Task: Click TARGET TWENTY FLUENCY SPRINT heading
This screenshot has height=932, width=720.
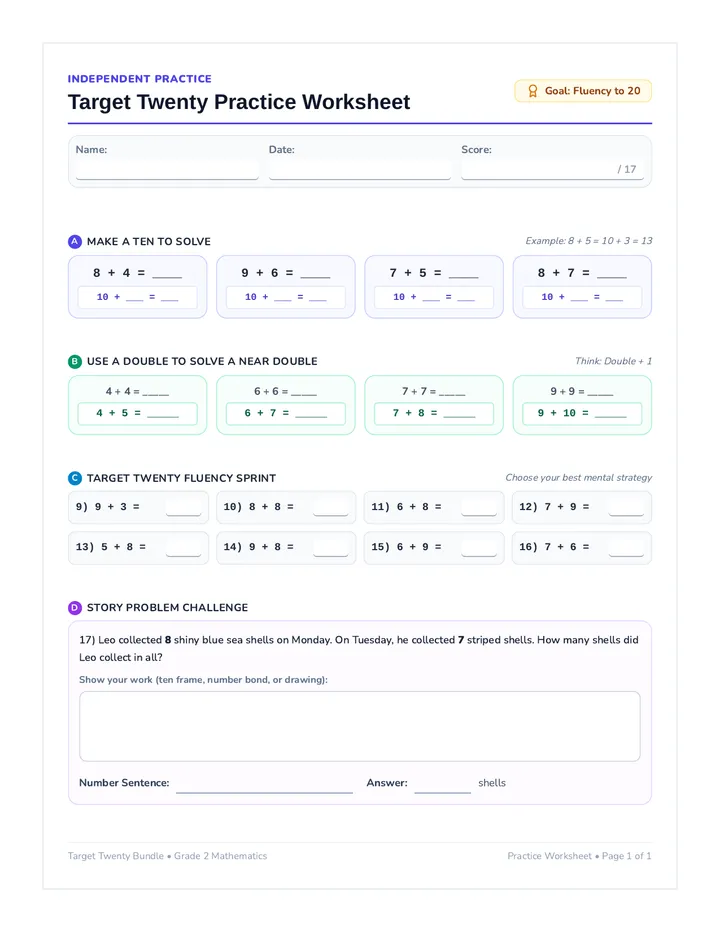Action: coord(181,478)
